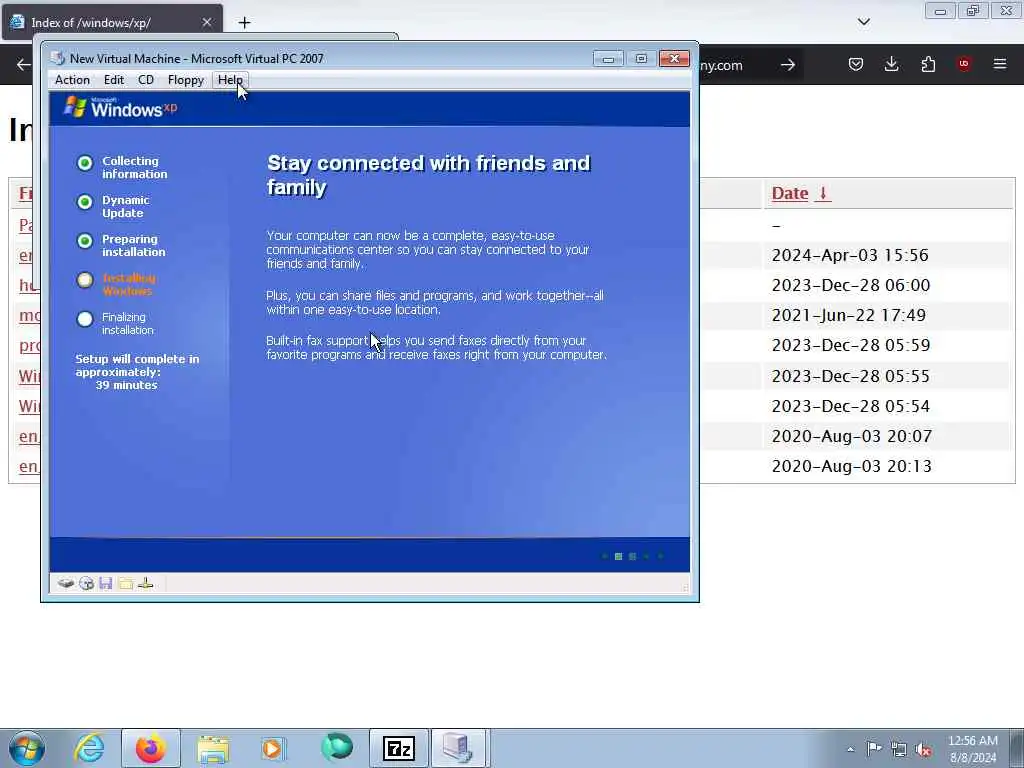The image size is (1024, 768).
Task: Open the CD menu in Virtual PC
Action: [x=146, y=80]
